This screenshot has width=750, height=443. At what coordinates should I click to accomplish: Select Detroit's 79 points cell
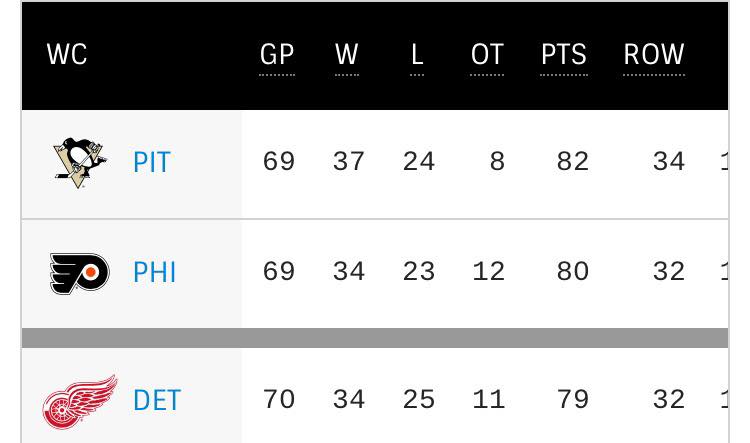coord(573,399)
